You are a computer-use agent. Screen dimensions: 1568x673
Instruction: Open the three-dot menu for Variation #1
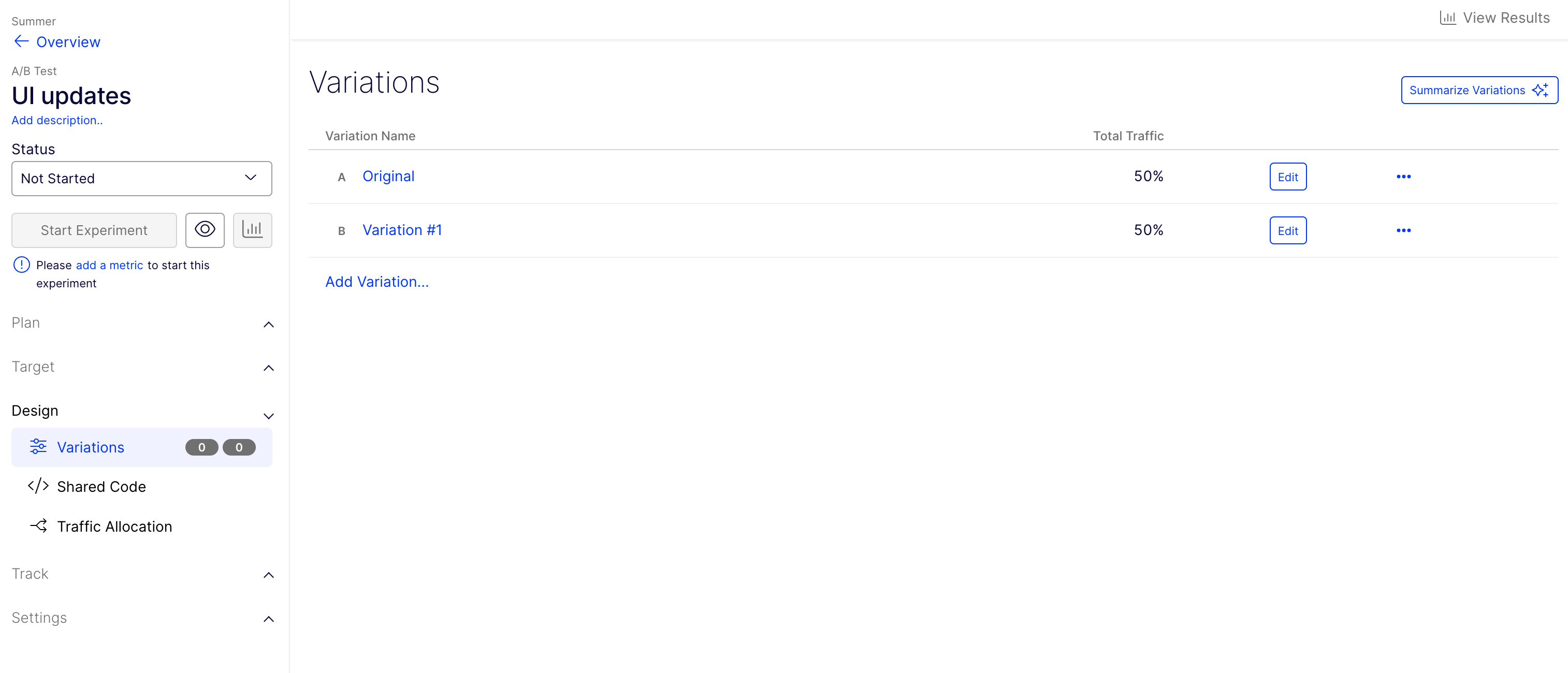click(1403, 230)
